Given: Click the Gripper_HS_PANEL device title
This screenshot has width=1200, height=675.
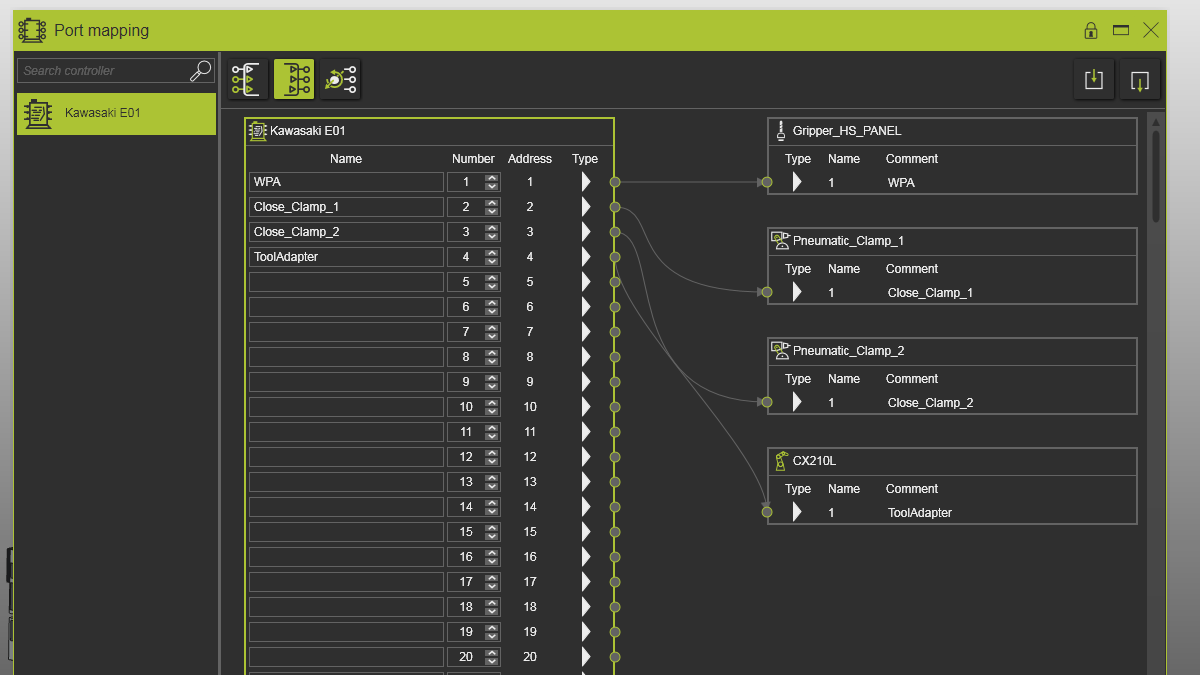Looking at the screenshot, I should click(847, 131).
